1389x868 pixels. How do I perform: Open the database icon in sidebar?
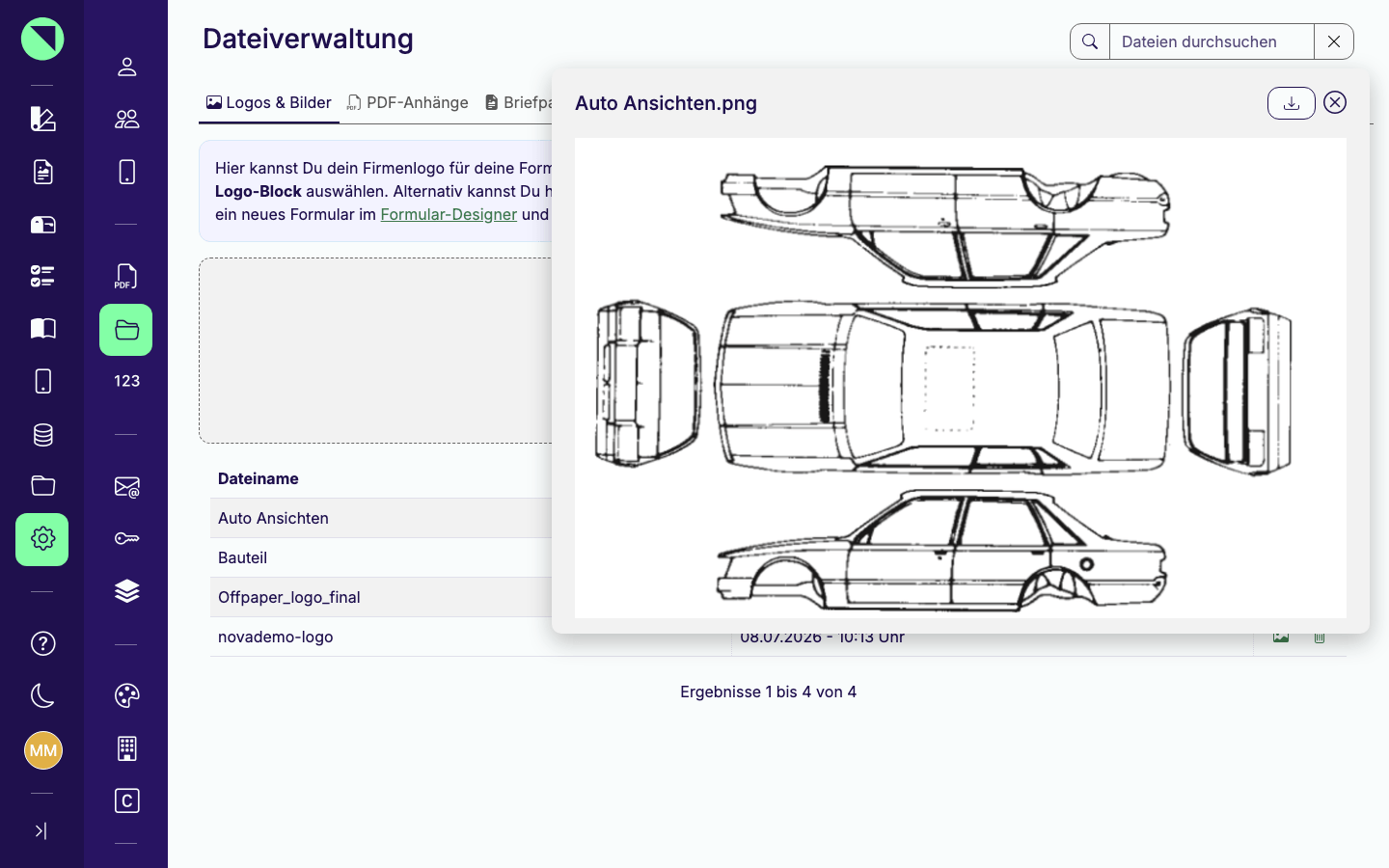42,434
